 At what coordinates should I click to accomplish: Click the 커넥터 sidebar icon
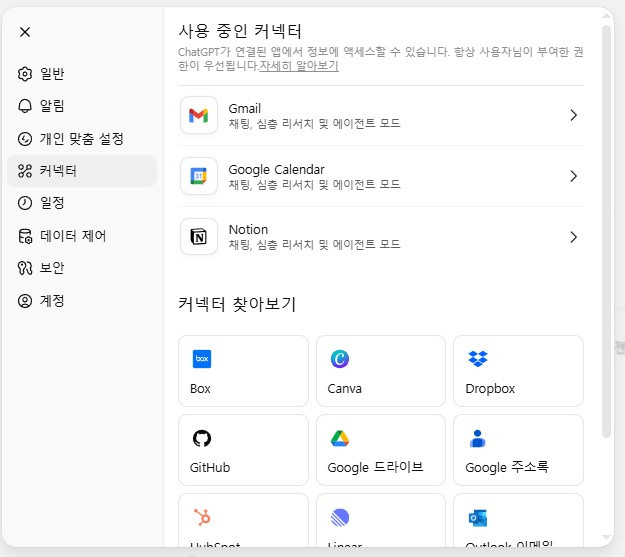click(25, 171)
